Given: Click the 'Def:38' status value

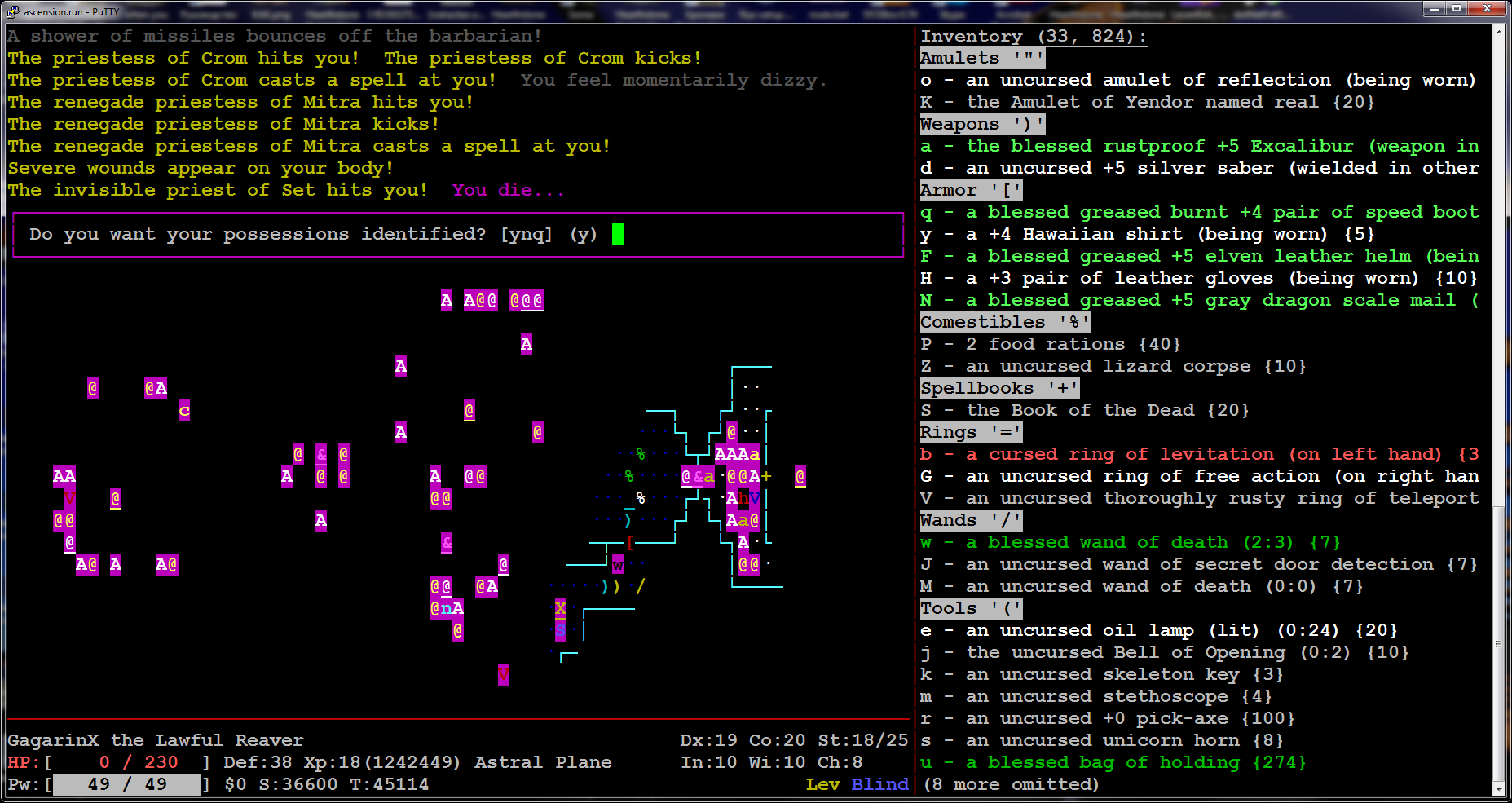Looking at the screenshot, I should click(258, 762).
